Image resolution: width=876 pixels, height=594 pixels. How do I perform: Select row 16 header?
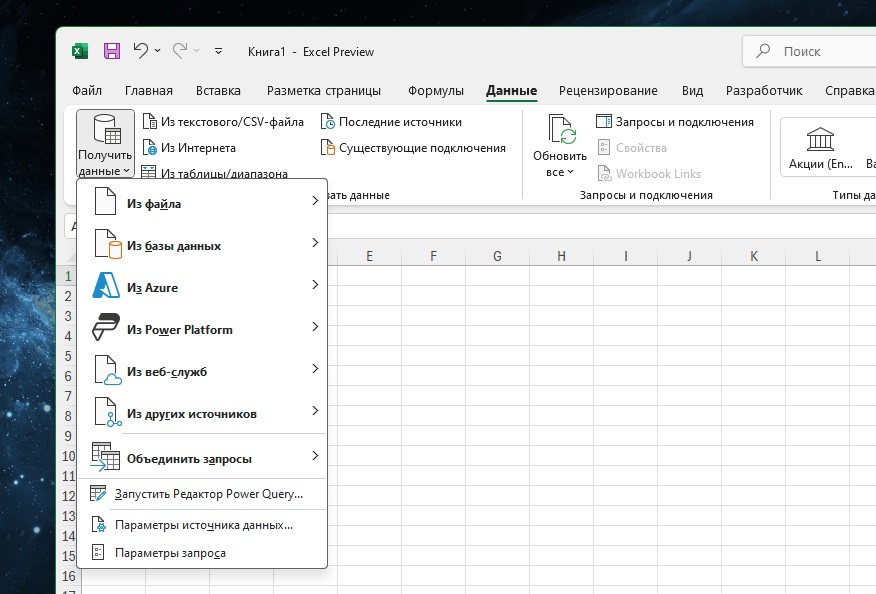(68, 576)
